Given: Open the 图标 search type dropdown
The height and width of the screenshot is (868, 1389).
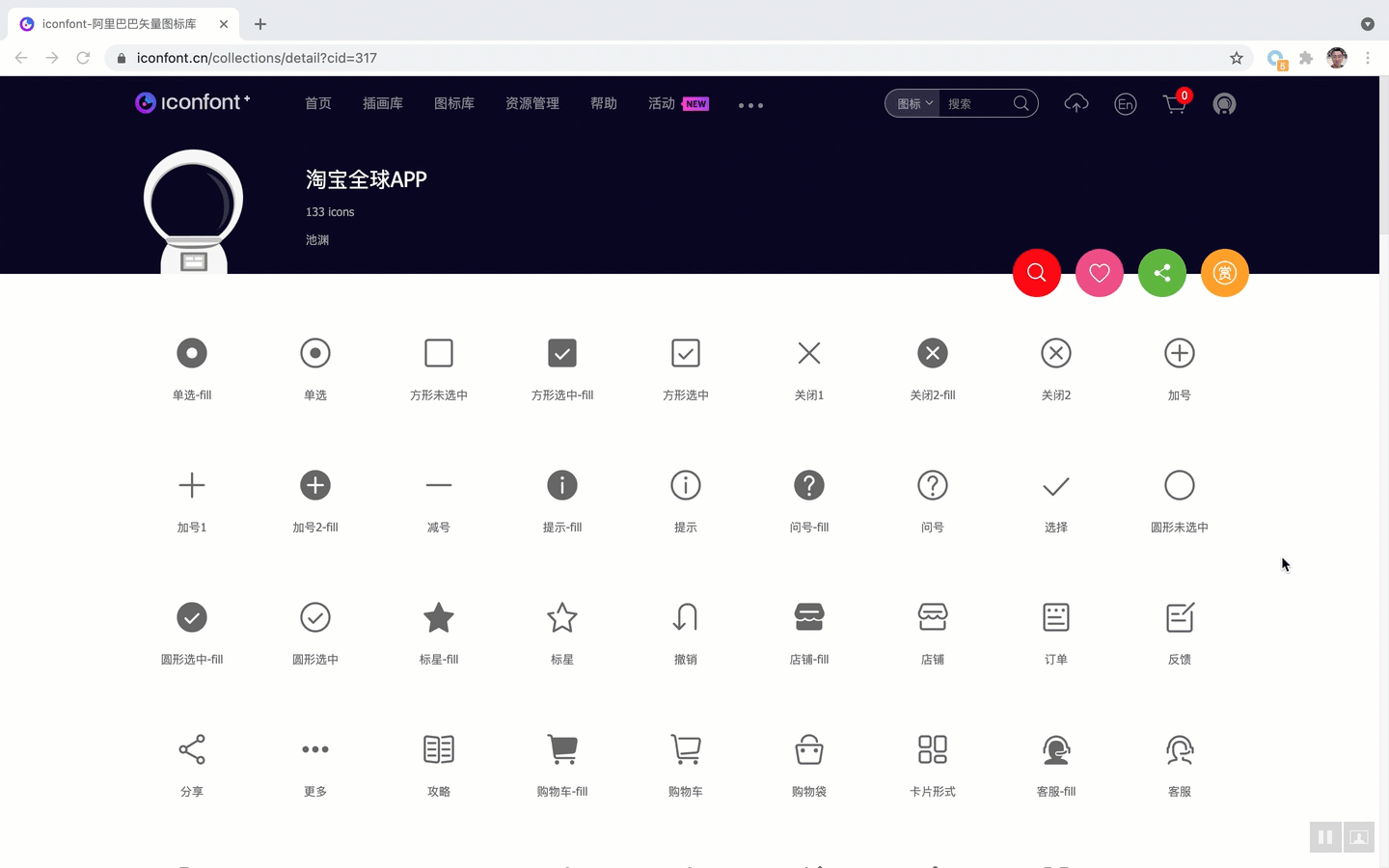Looking at the screenshot, I should point(912,103).
